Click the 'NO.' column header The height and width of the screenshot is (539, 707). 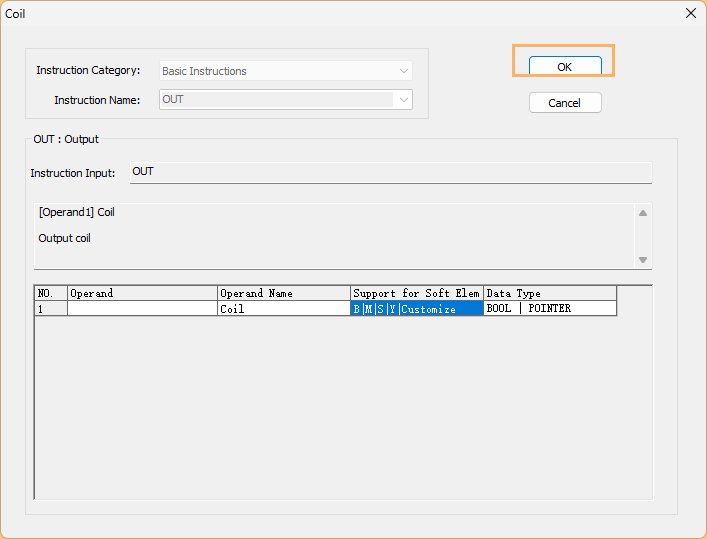(50, 293)
